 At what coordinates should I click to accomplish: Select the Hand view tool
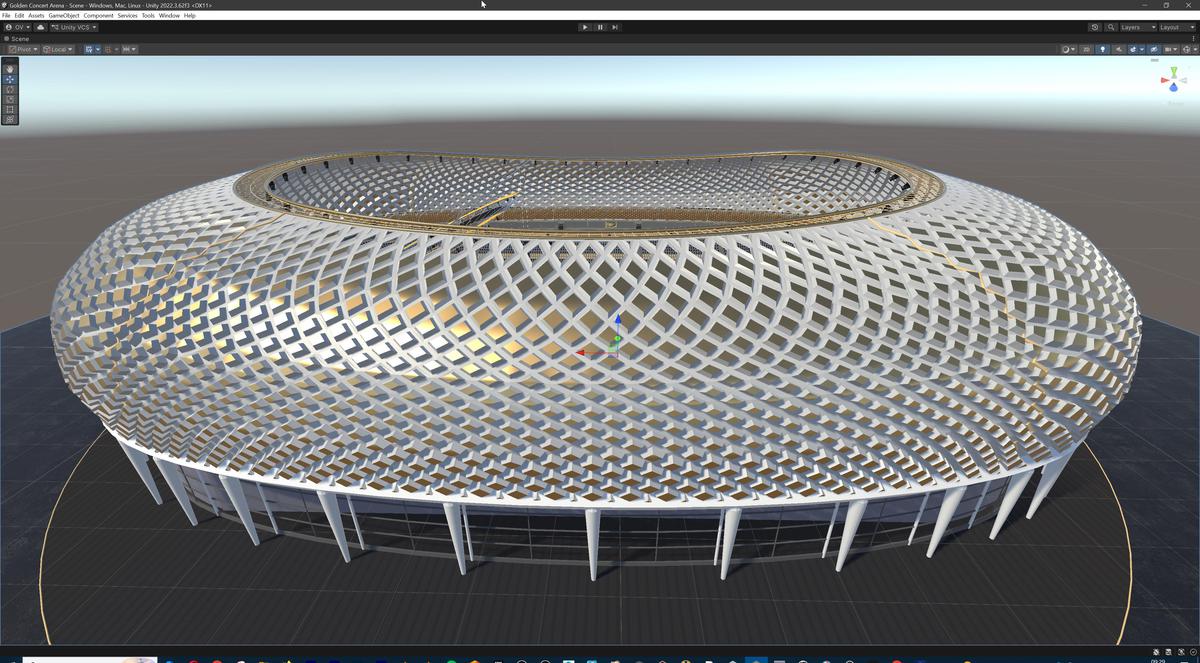(10, 69)
